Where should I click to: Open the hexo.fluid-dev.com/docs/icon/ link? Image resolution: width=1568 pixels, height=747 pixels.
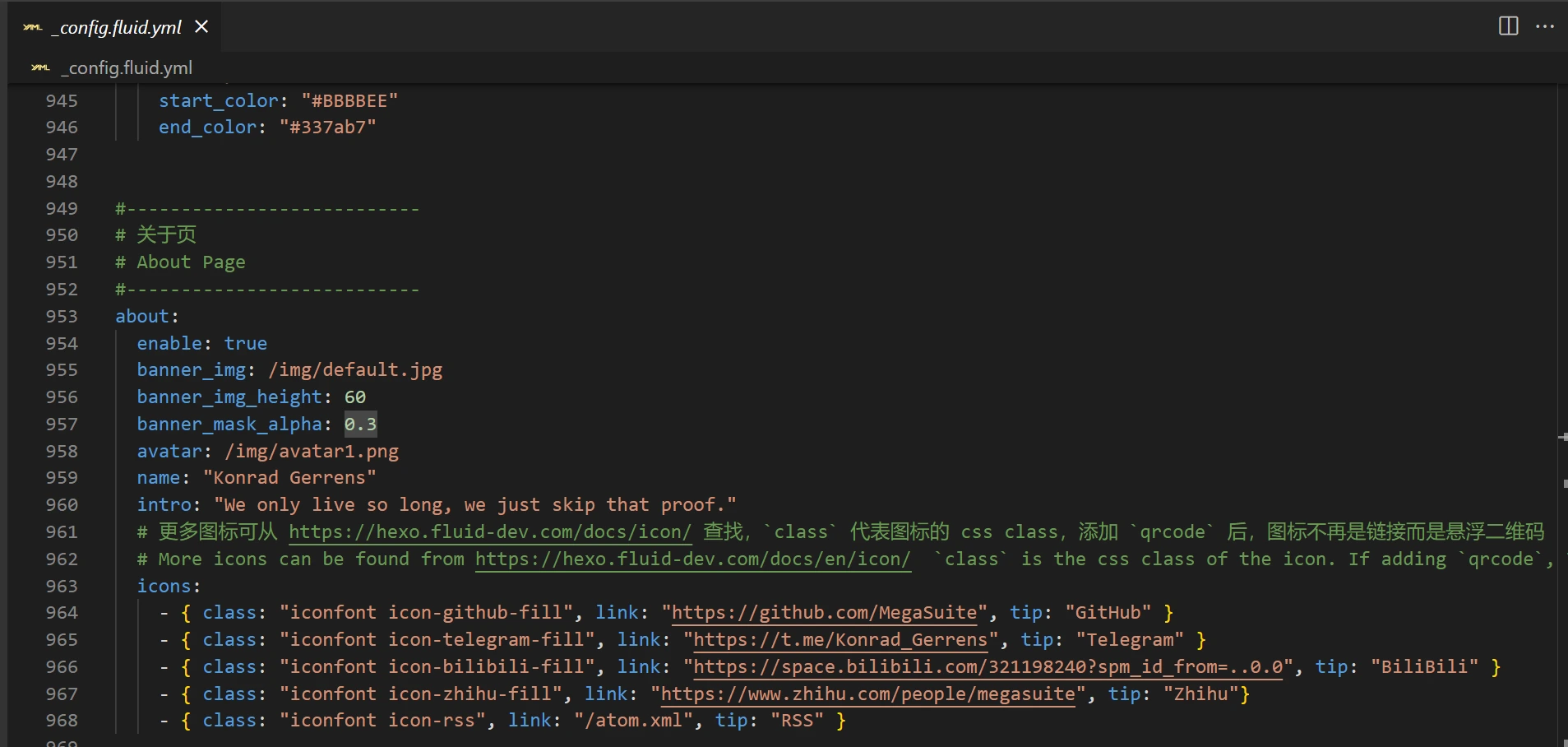489,532
